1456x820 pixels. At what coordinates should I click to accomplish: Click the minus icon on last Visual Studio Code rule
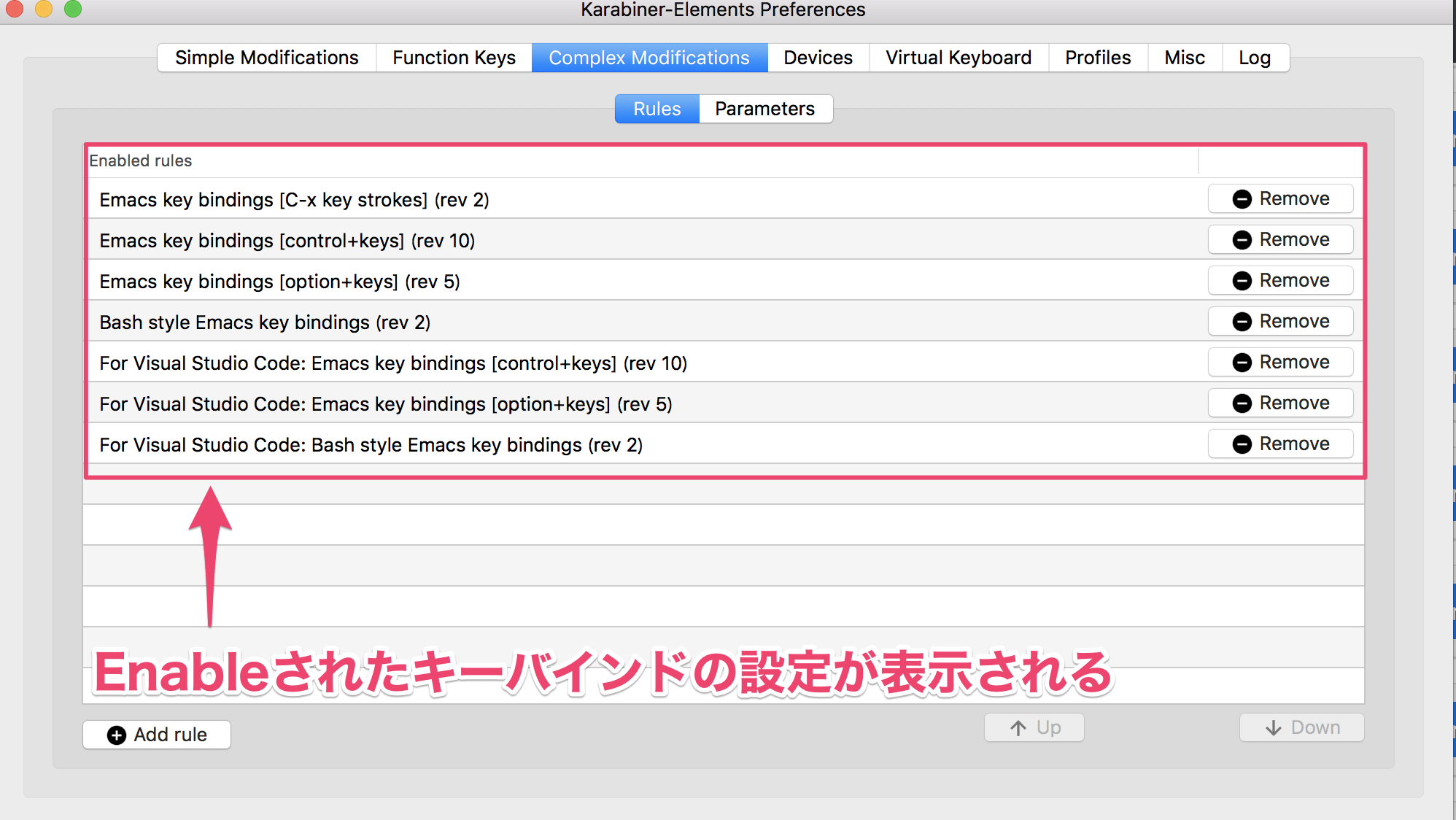1242,444
